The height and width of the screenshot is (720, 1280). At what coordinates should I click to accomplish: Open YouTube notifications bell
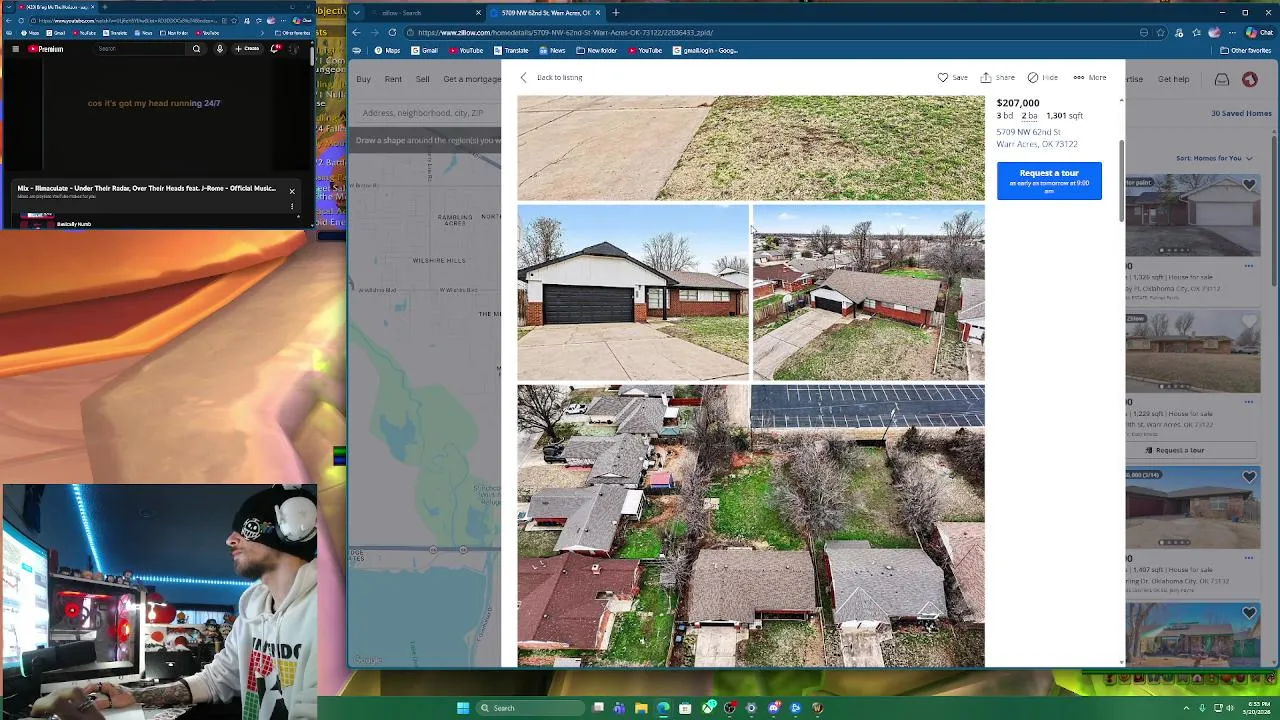276,48
